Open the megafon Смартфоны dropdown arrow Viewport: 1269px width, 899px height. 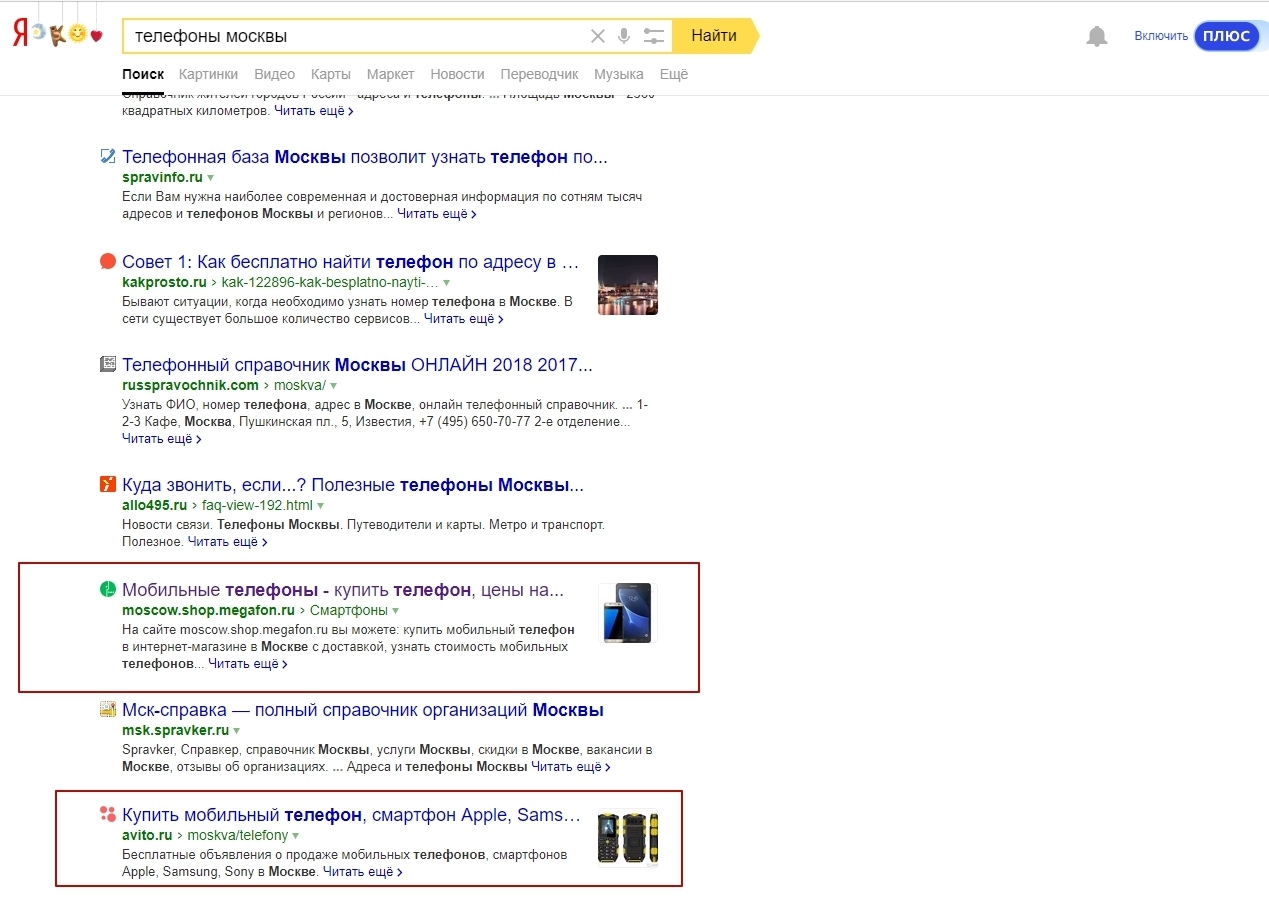tap(396, 611)
